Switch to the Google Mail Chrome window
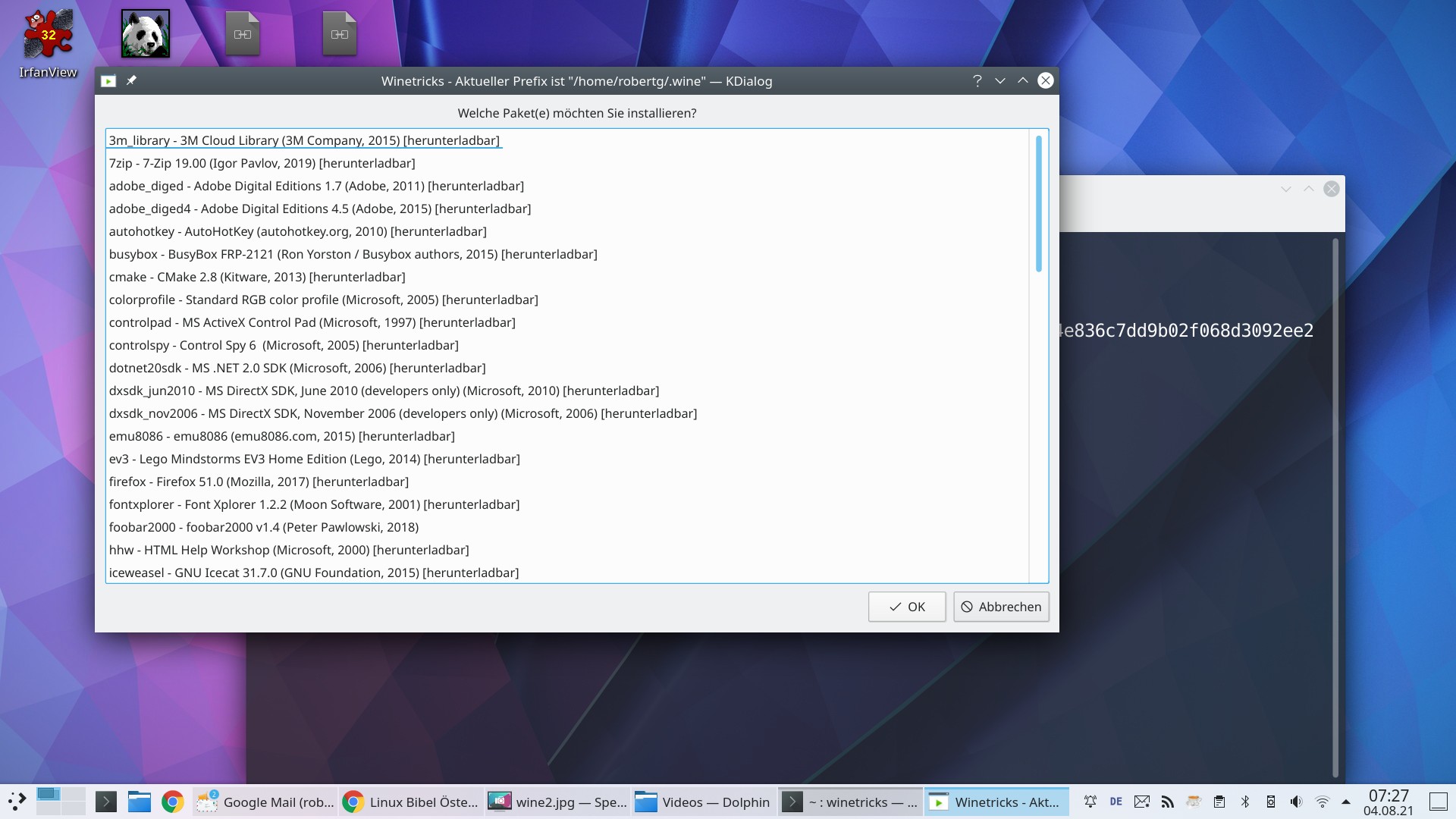Viewport: 1456px width, 819px height. click(264, 802)
